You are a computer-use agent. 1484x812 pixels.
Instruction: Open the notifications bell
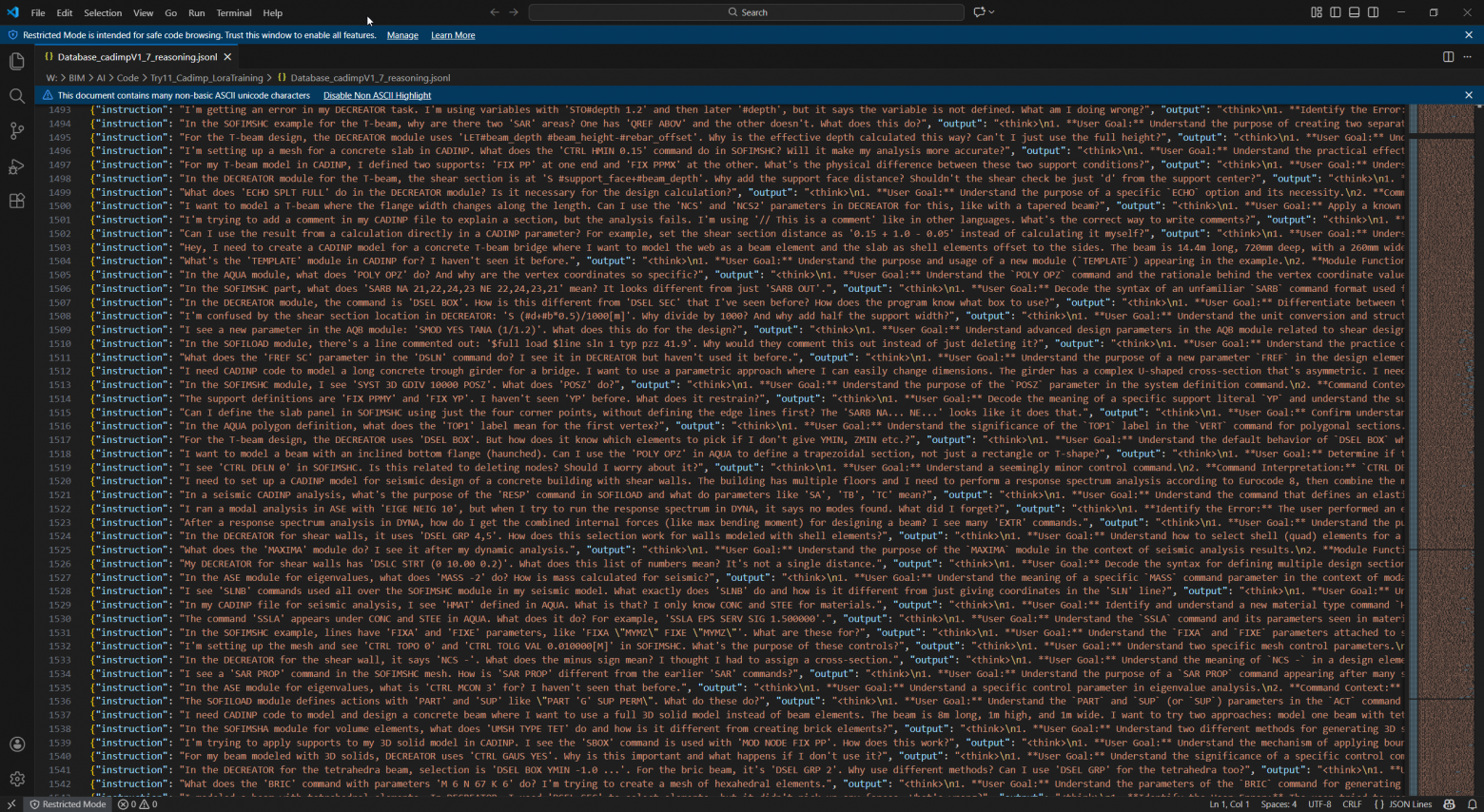[x=1472, y=804]
